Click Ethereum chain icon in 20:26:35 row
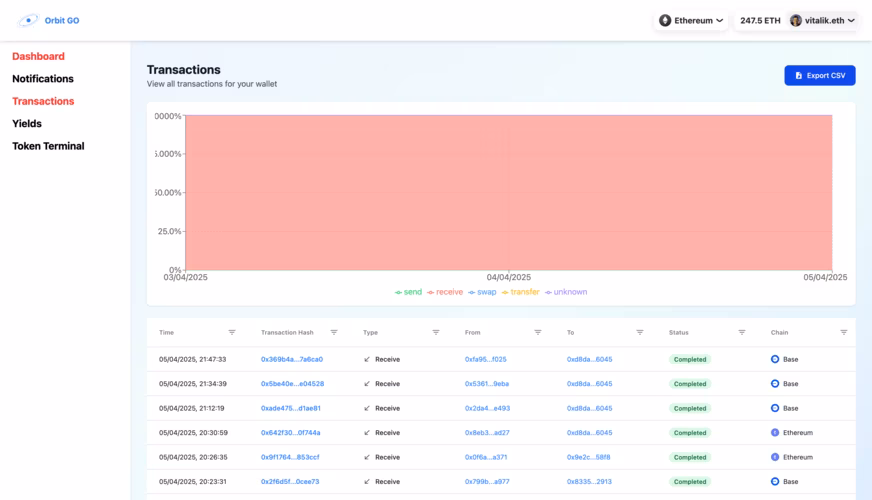This screenshot has height=500, width=872. [775, 457]
